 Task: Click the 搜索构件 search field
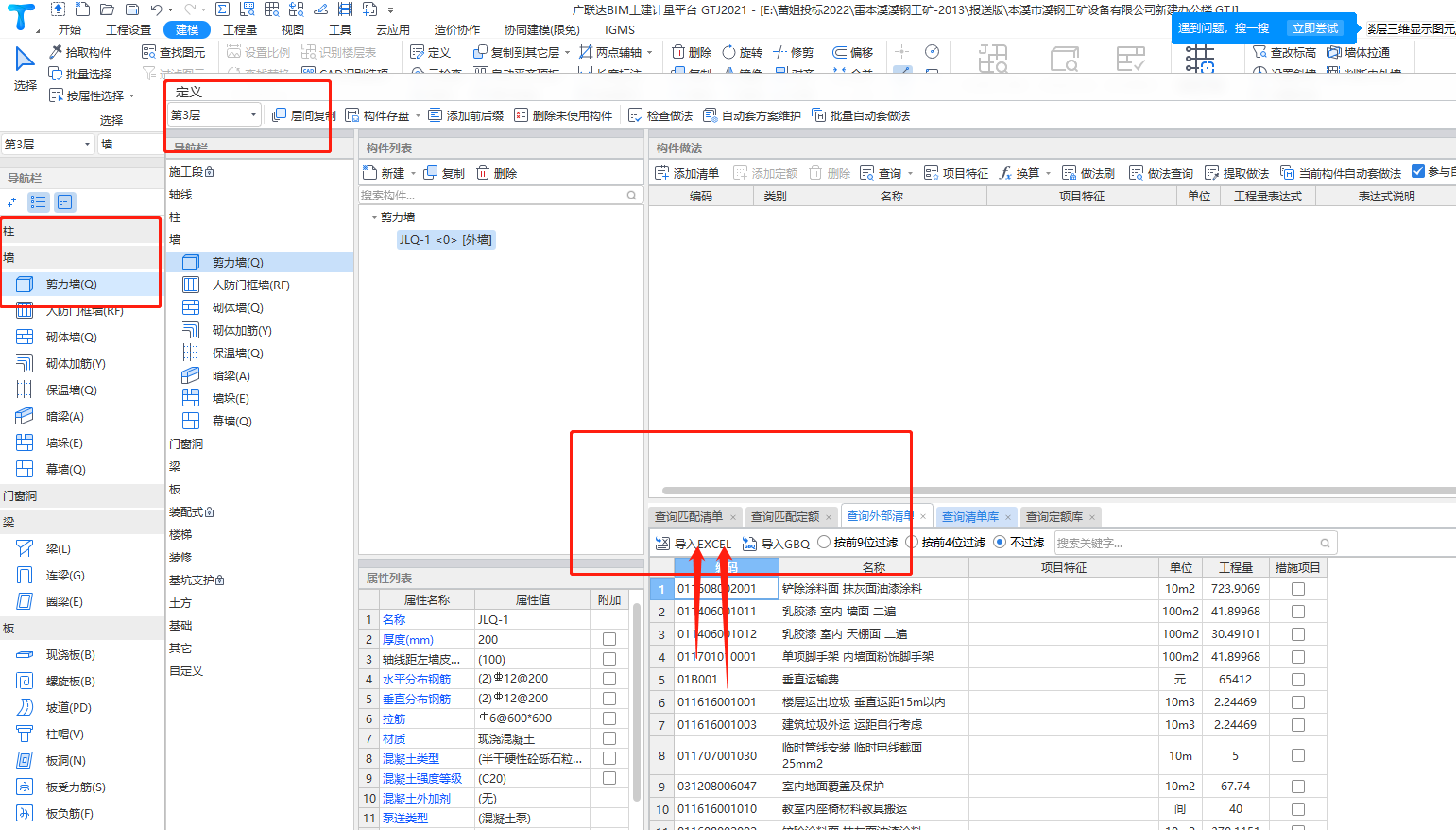[x=500, y=196]
